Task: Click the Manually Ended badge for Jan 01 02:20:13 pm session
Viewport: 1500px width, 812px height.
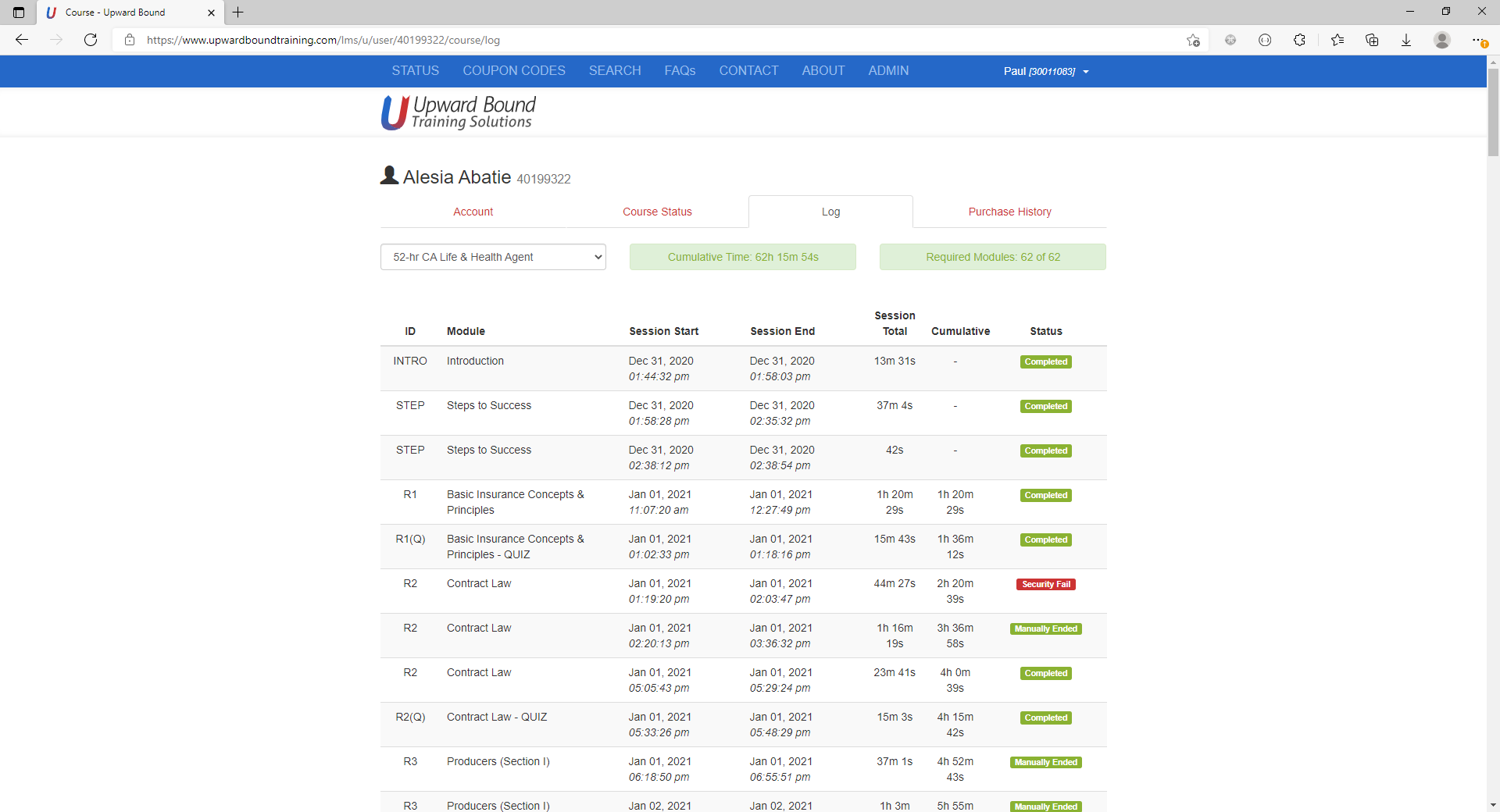Action: [x=1046, y=629]
